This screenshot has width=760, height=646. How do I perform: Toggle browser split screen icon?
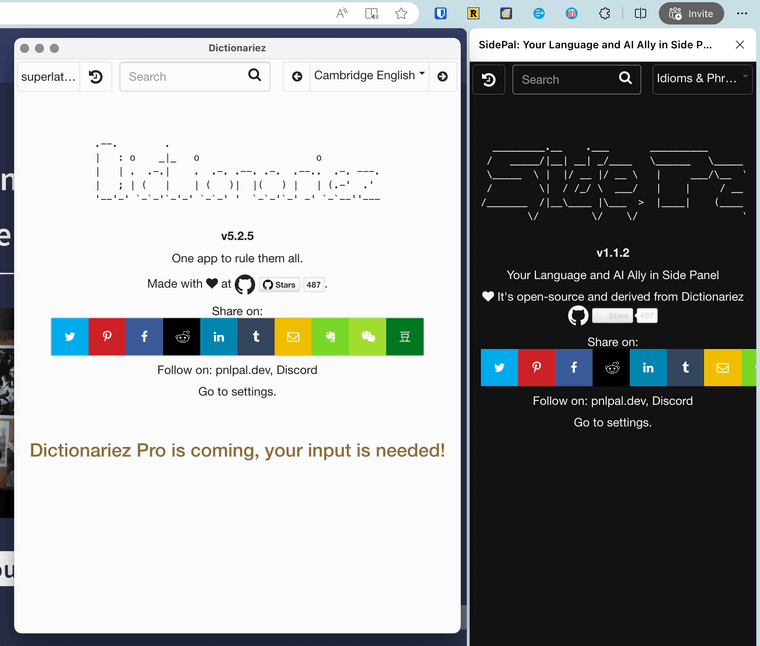640,14
